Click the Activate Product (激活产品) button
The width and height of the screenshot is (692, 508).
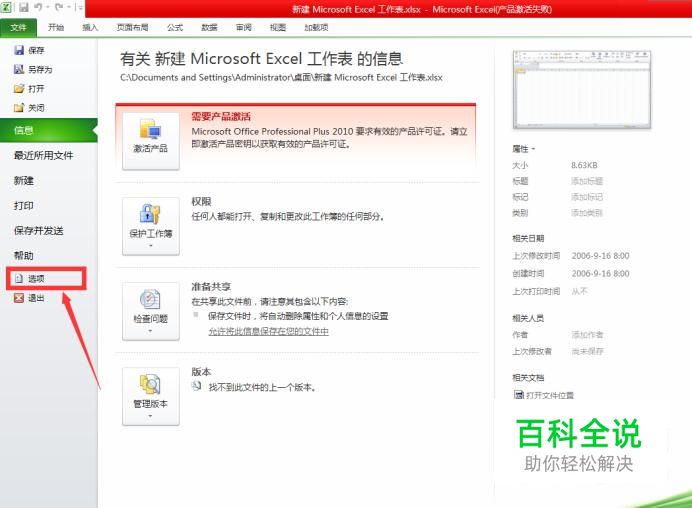pos(150,141)
